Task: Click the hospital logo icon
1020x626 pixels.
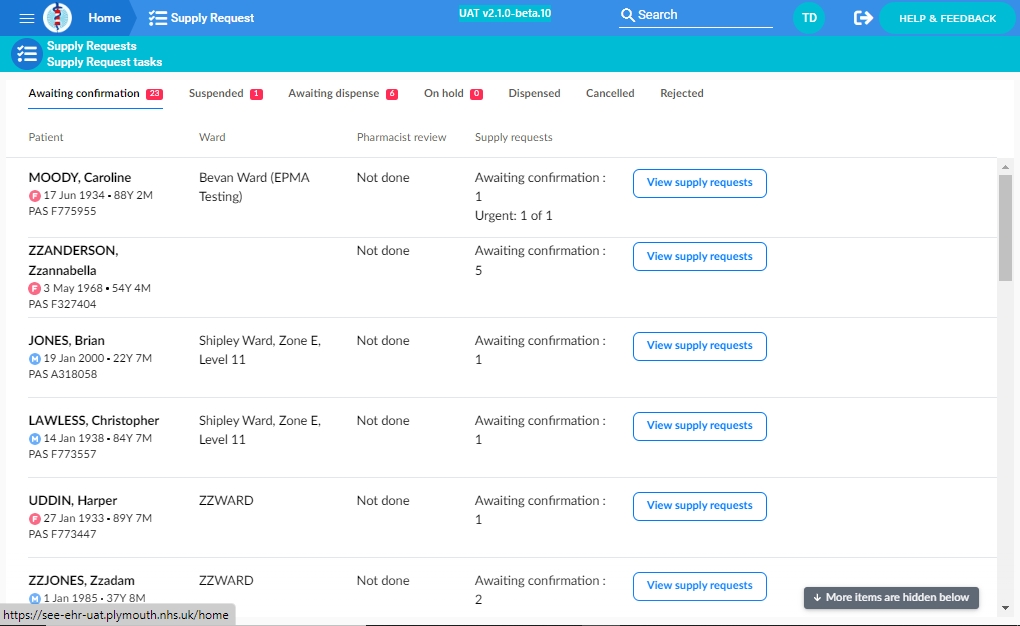Action: coord(57,18)
